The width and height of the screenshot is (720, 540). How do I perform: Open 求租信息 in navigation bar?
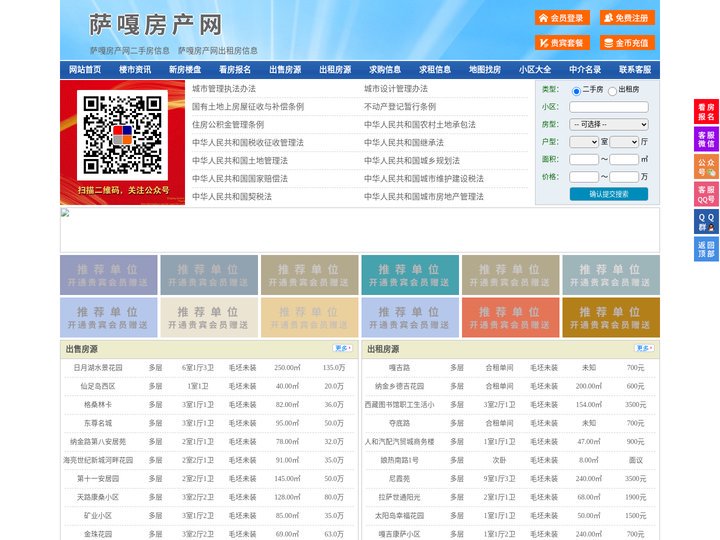[435, 70]
